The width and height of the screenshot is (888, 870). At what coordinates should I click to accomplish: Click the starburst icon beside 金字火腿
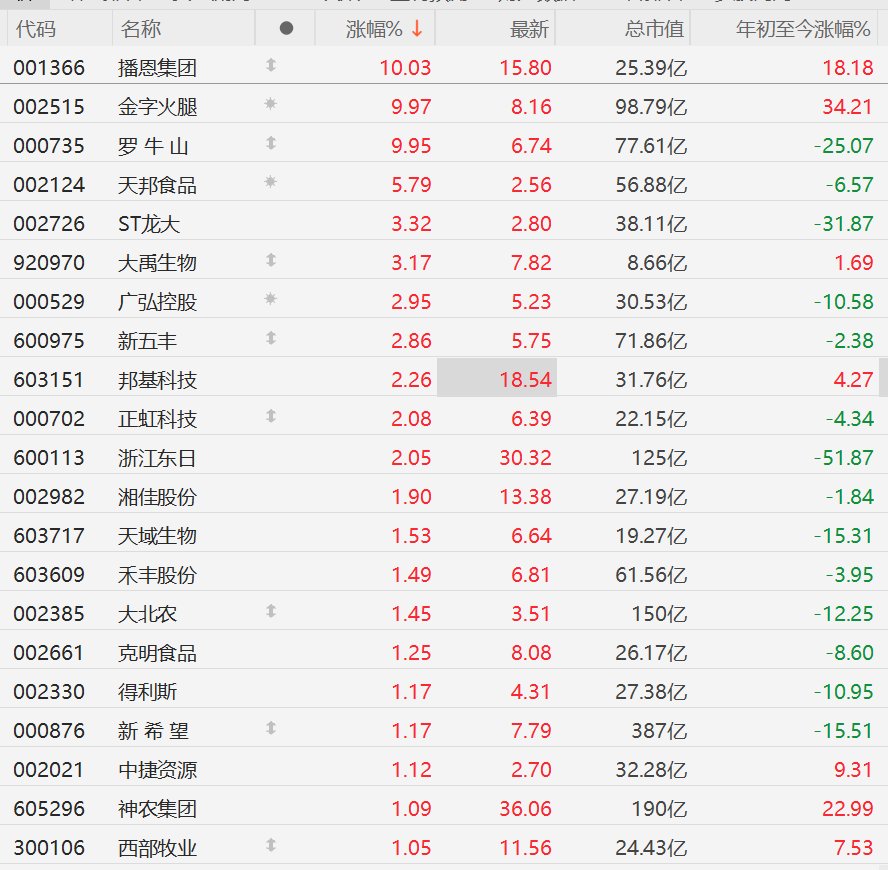[x=271, y=104]
